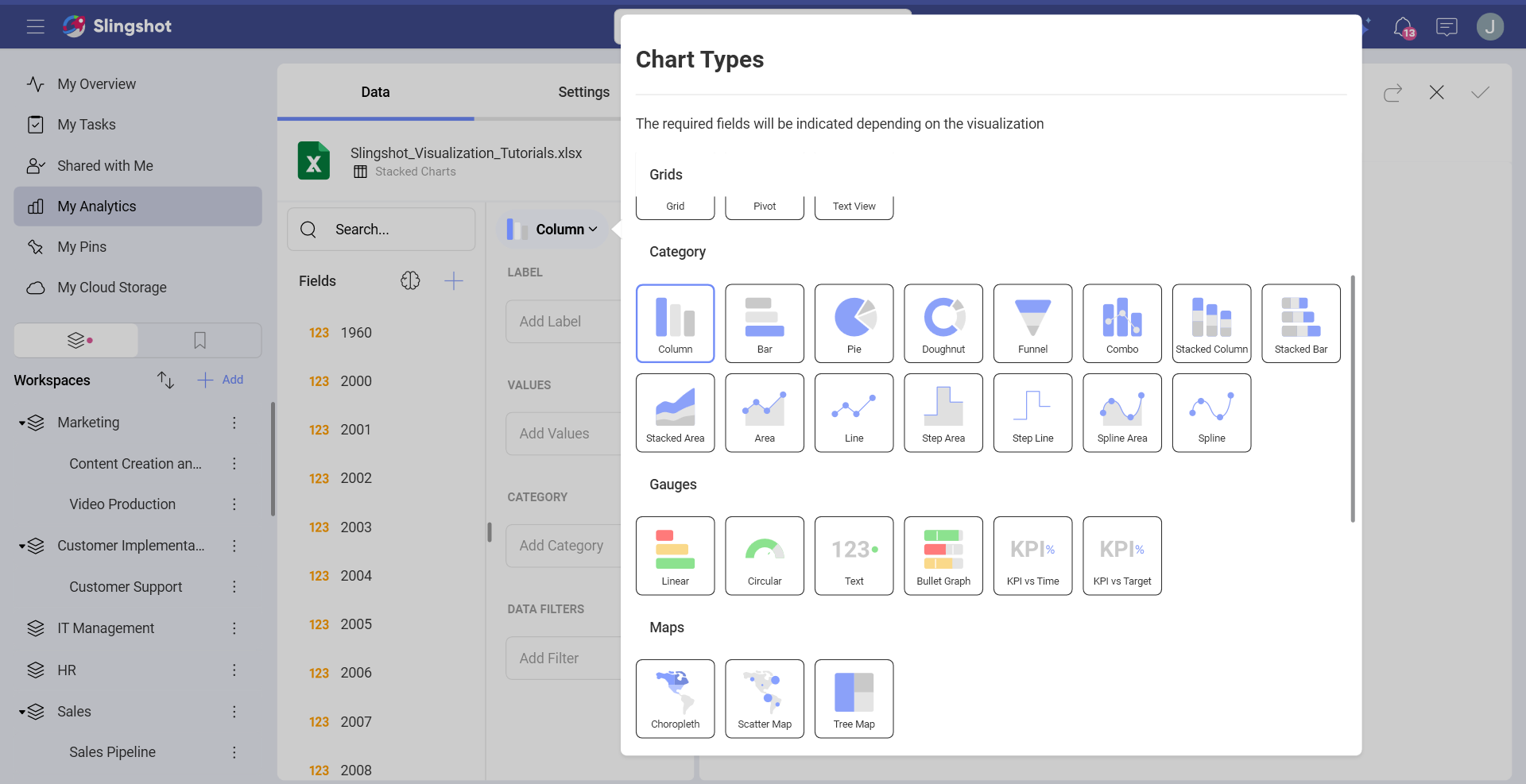Pick the Pie chart visualization

point(854,323)
